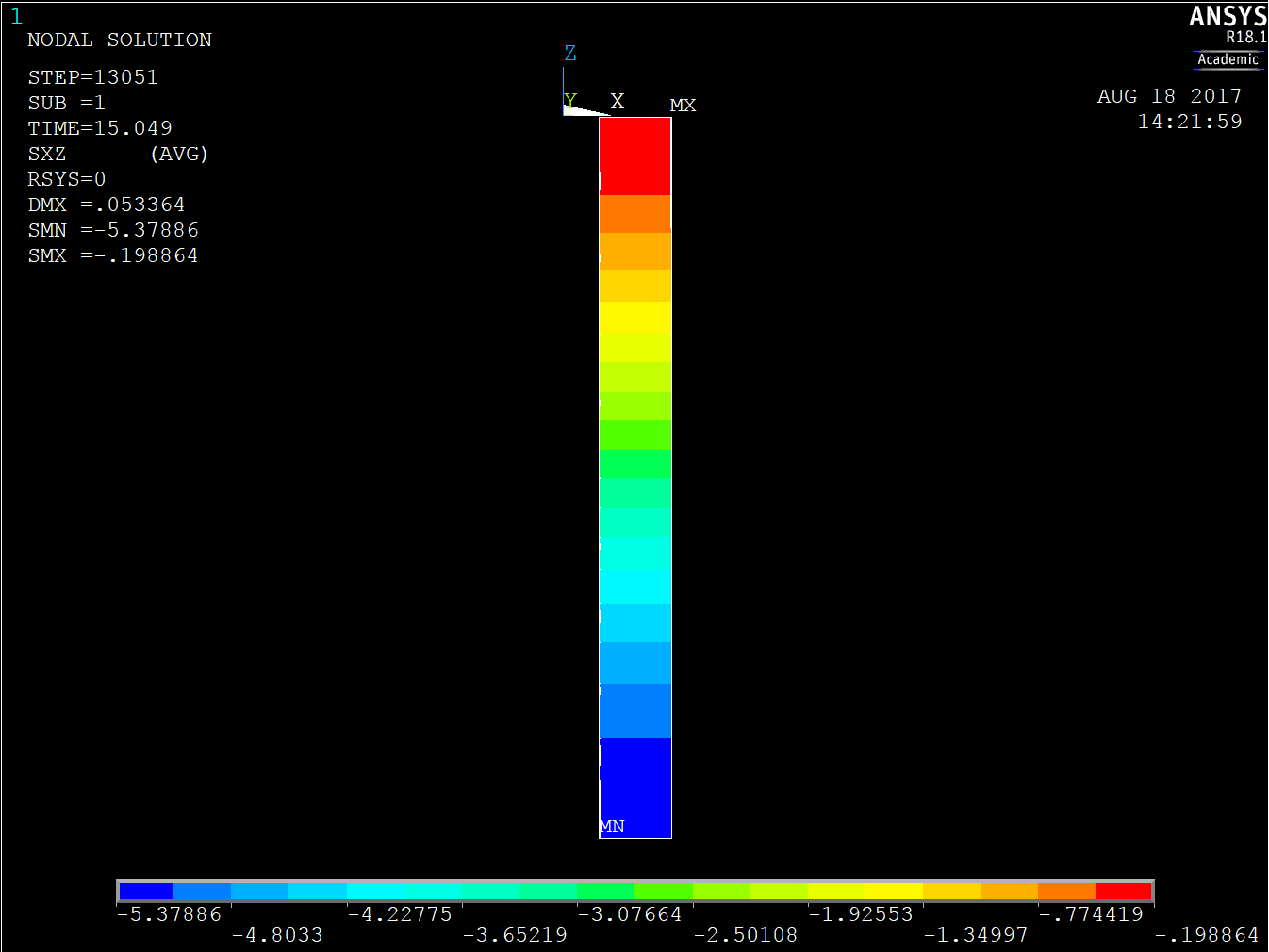Click the -.198864 legend maximum value
Screen dimensions: 1269x952
click(x=1207, y=935)
